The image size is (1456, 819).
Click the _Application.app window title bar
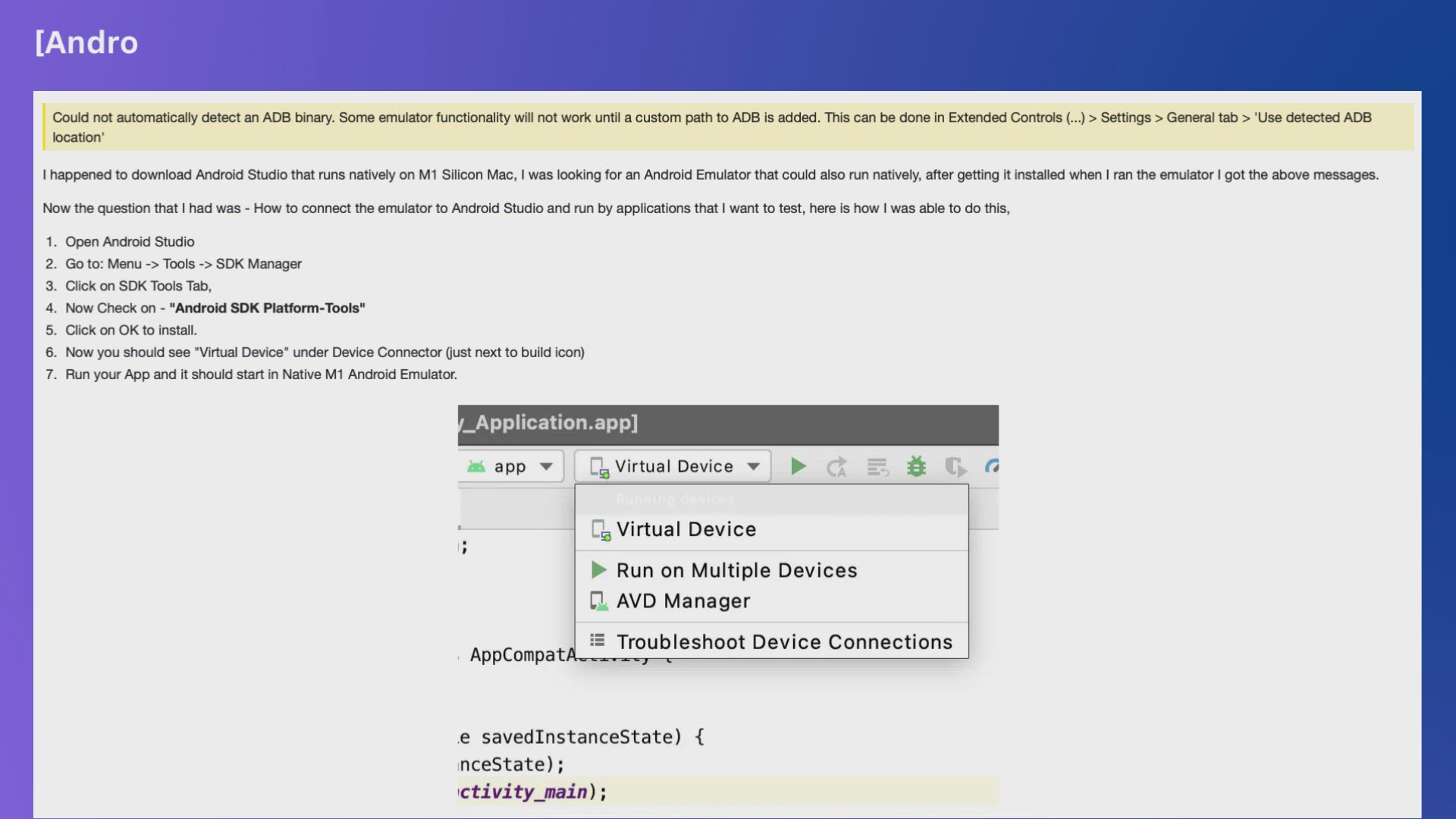coord(726,423)
